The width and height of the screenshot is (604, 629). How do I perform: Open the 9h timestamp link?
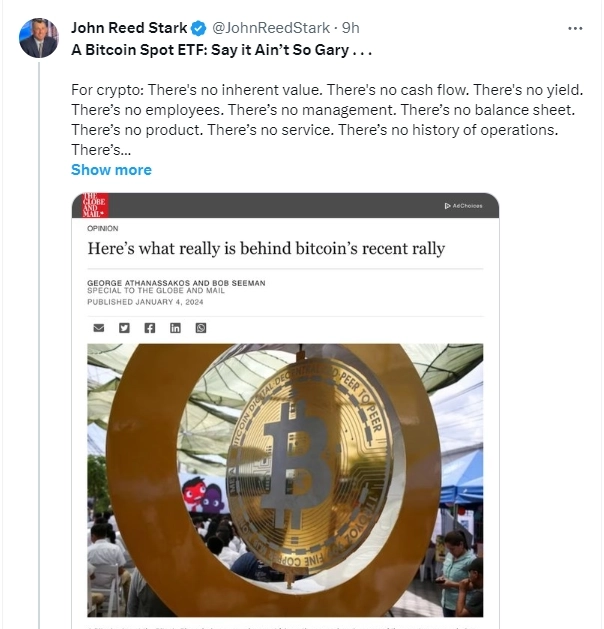coord(350,28)
